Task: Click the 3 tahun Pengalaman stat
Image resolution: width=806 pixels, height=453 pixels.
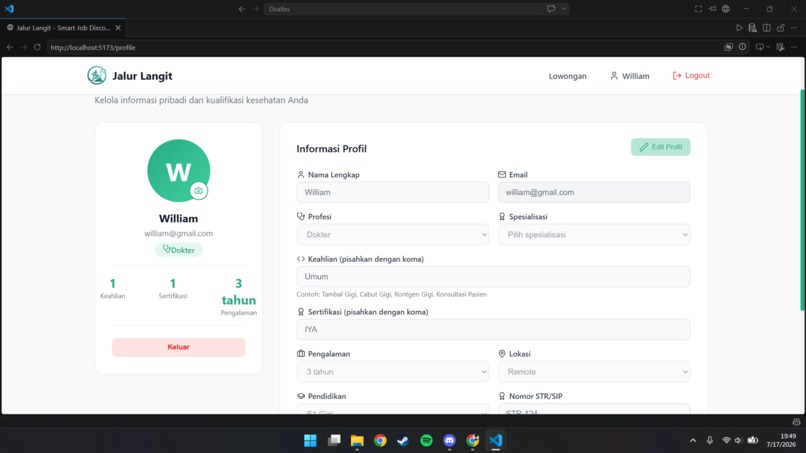Action: pyautogui.click(x=239, y=297)
